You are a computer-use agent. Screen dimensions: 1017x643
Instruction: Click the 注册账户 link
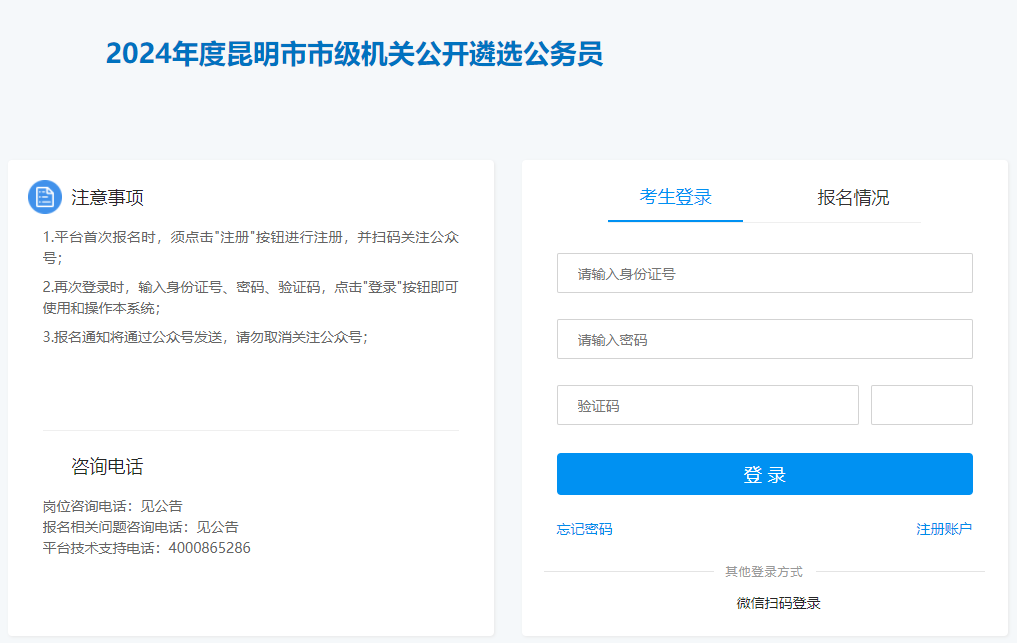click(944, 529)
